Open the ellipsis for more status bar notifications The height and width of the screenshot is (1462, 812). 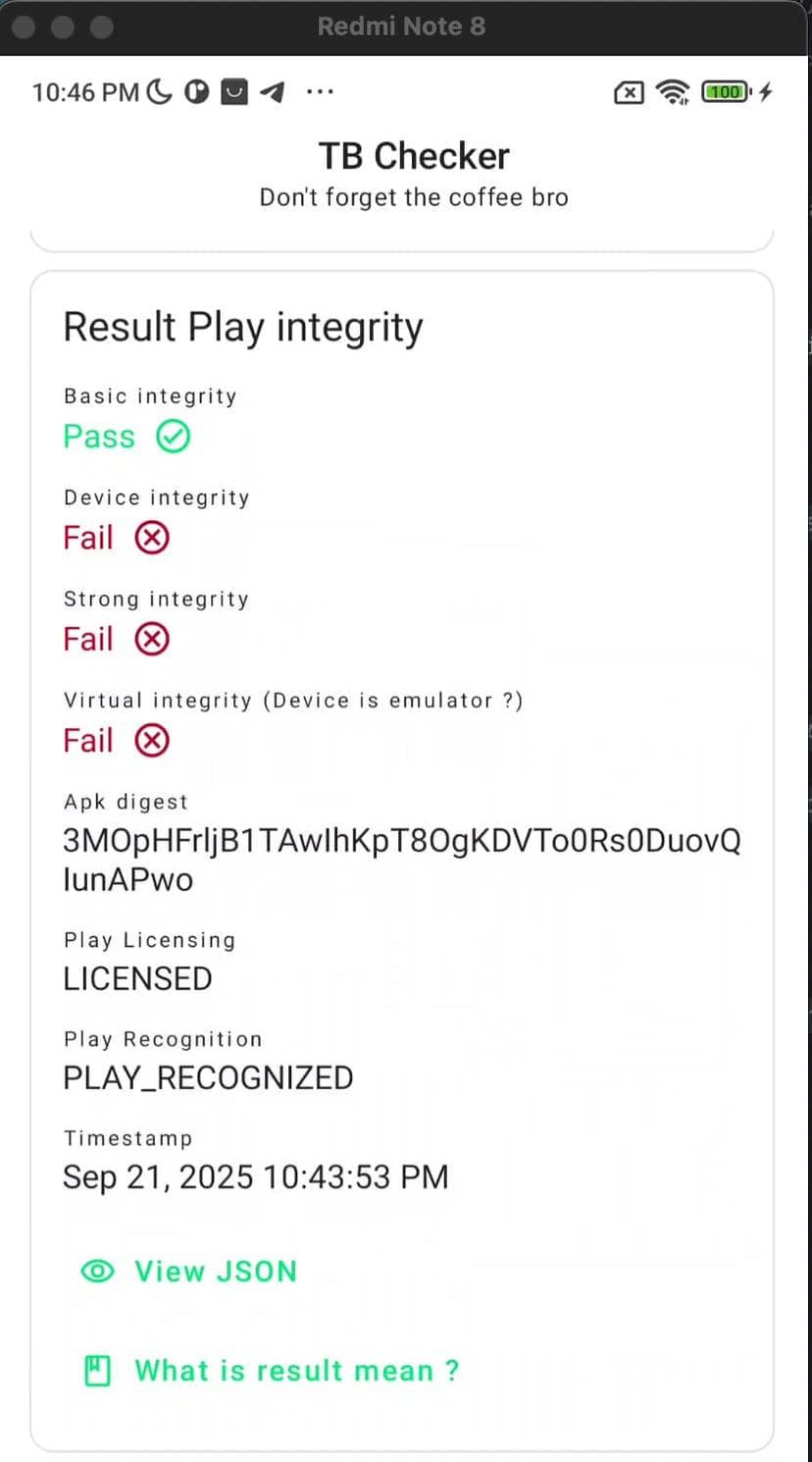(x=320, y=91)
